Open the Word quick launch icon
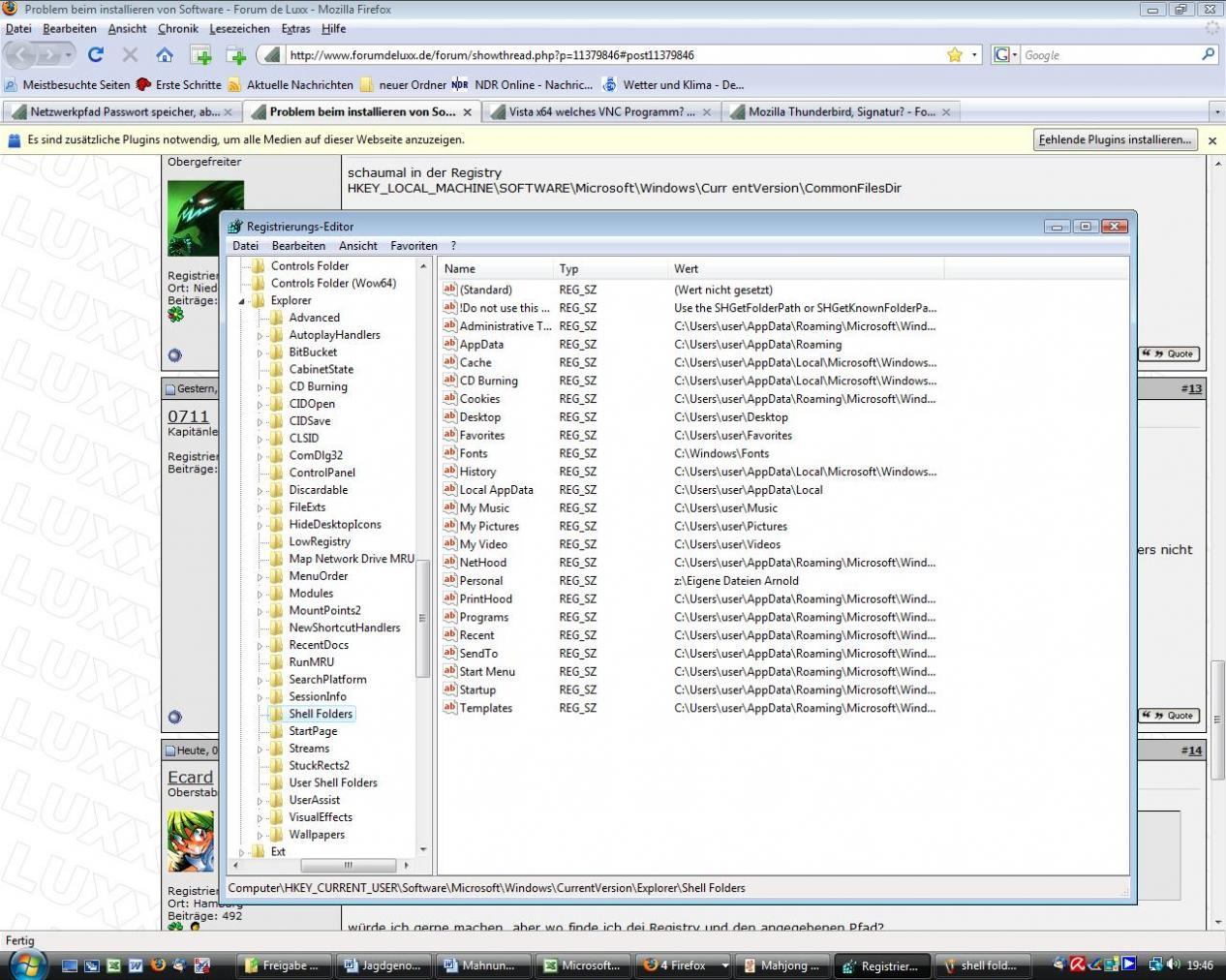Screen dimensions: 1226x980 click(x=136, y=965)
